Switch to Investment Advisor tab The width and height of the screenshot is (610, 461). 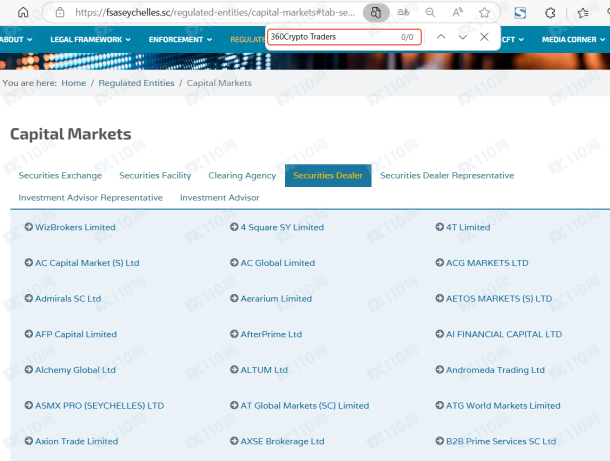click(219, 198)
